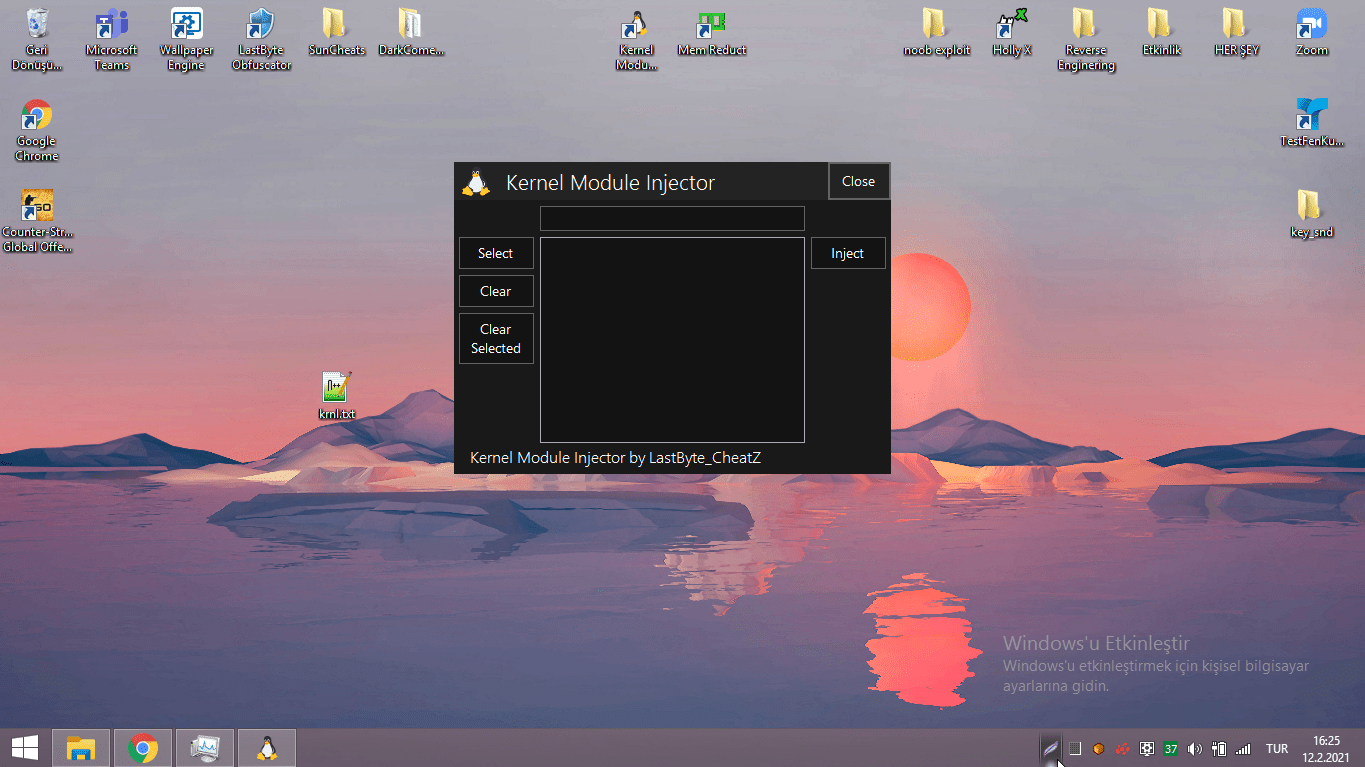This screenshot has width=1365, height=767.
Task: Click the Clear button
Action: pyautogui.click(x=496, y=291)
